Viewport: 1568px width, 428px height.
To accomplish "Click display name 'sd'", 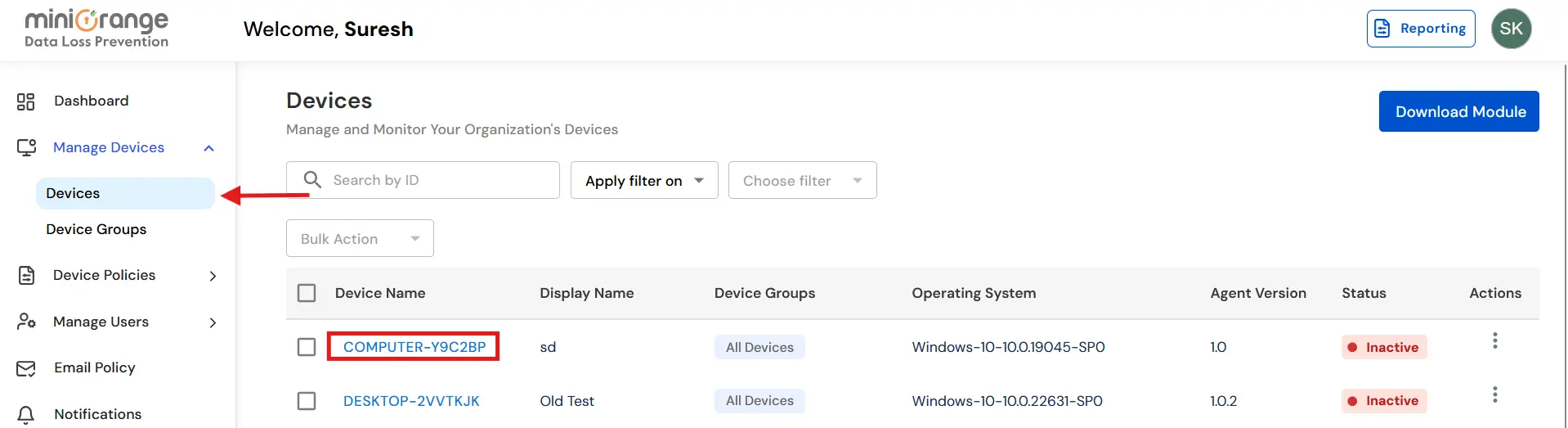I will [548, 347].
